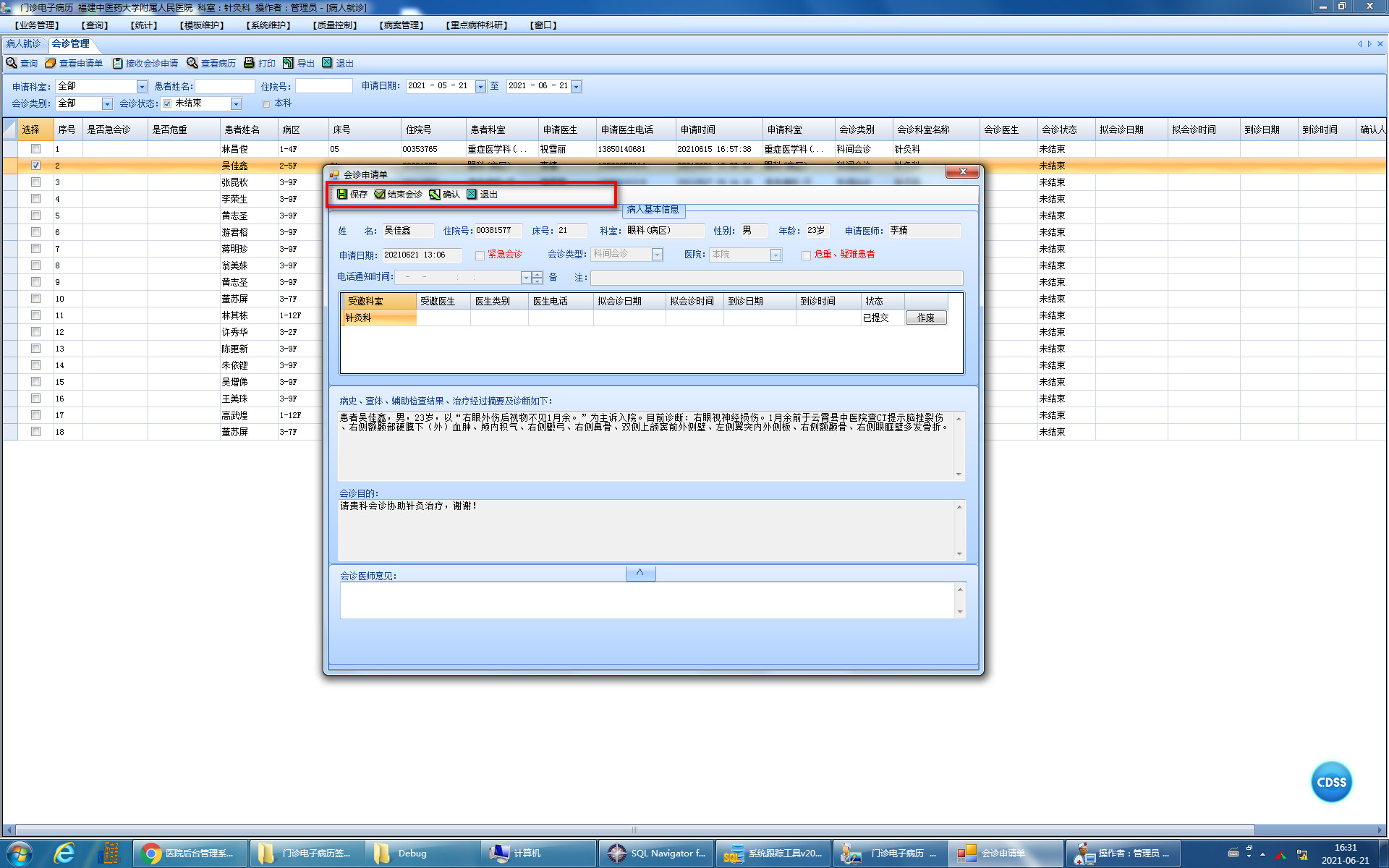The width and height of the screenshot is (1389, 868).
Task: Click the 会诊医师意见 text field
Action: coord(647,600)
